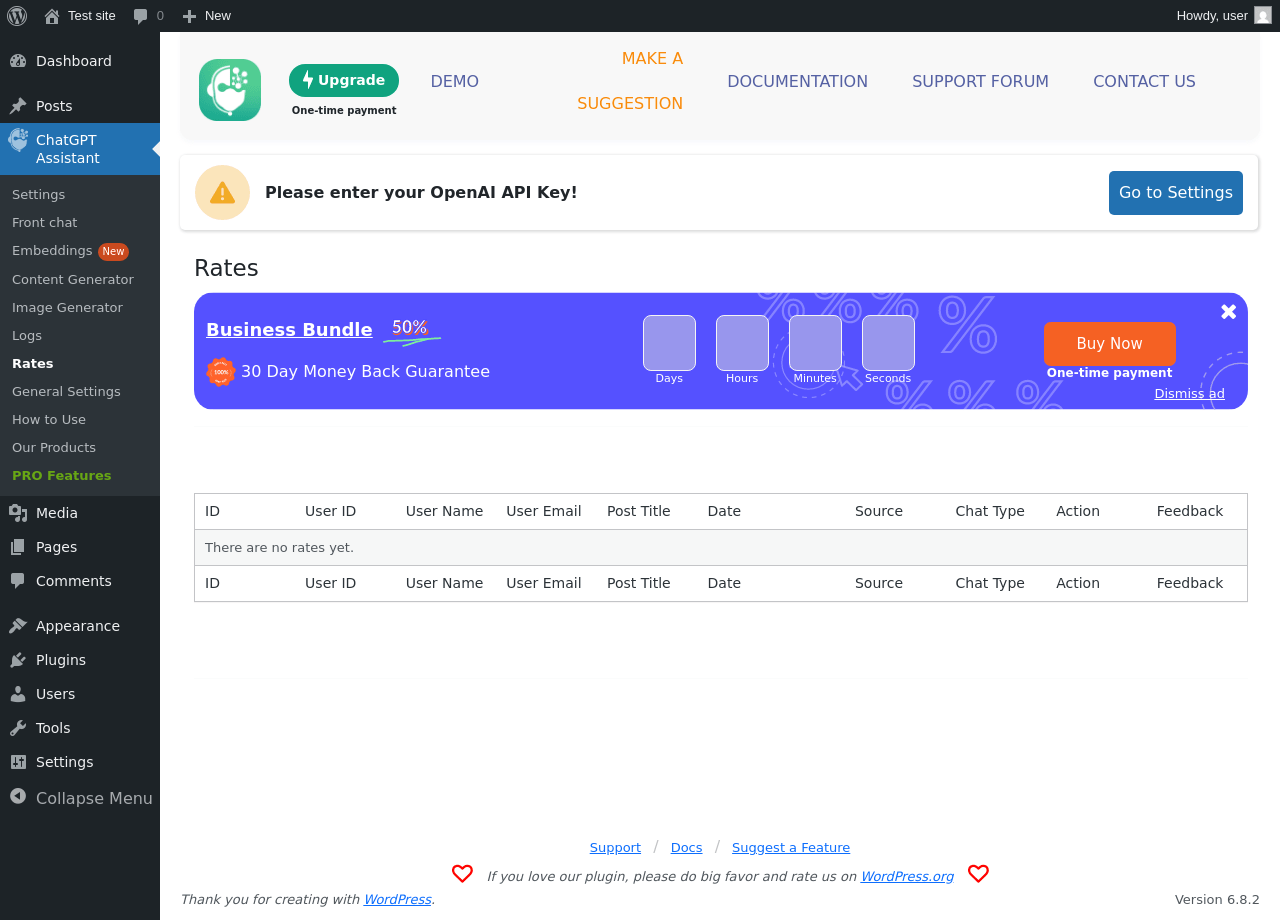
Task: Click the "Post Title" header in the table's bottom row
Action: point(639,584)
